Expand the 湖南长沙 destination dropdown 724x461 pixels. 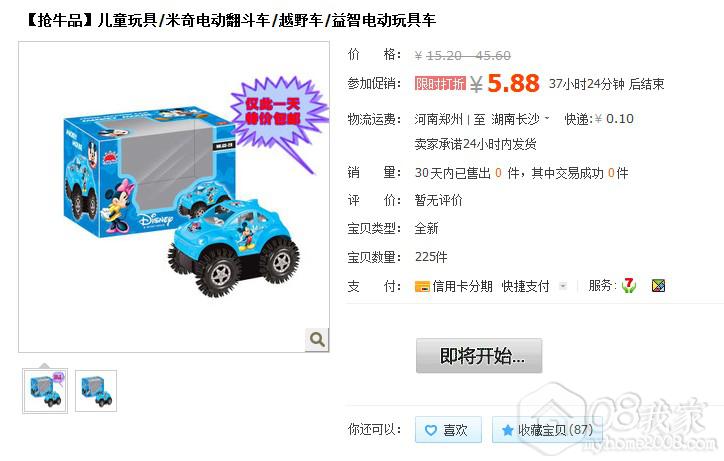click(547, 118)
